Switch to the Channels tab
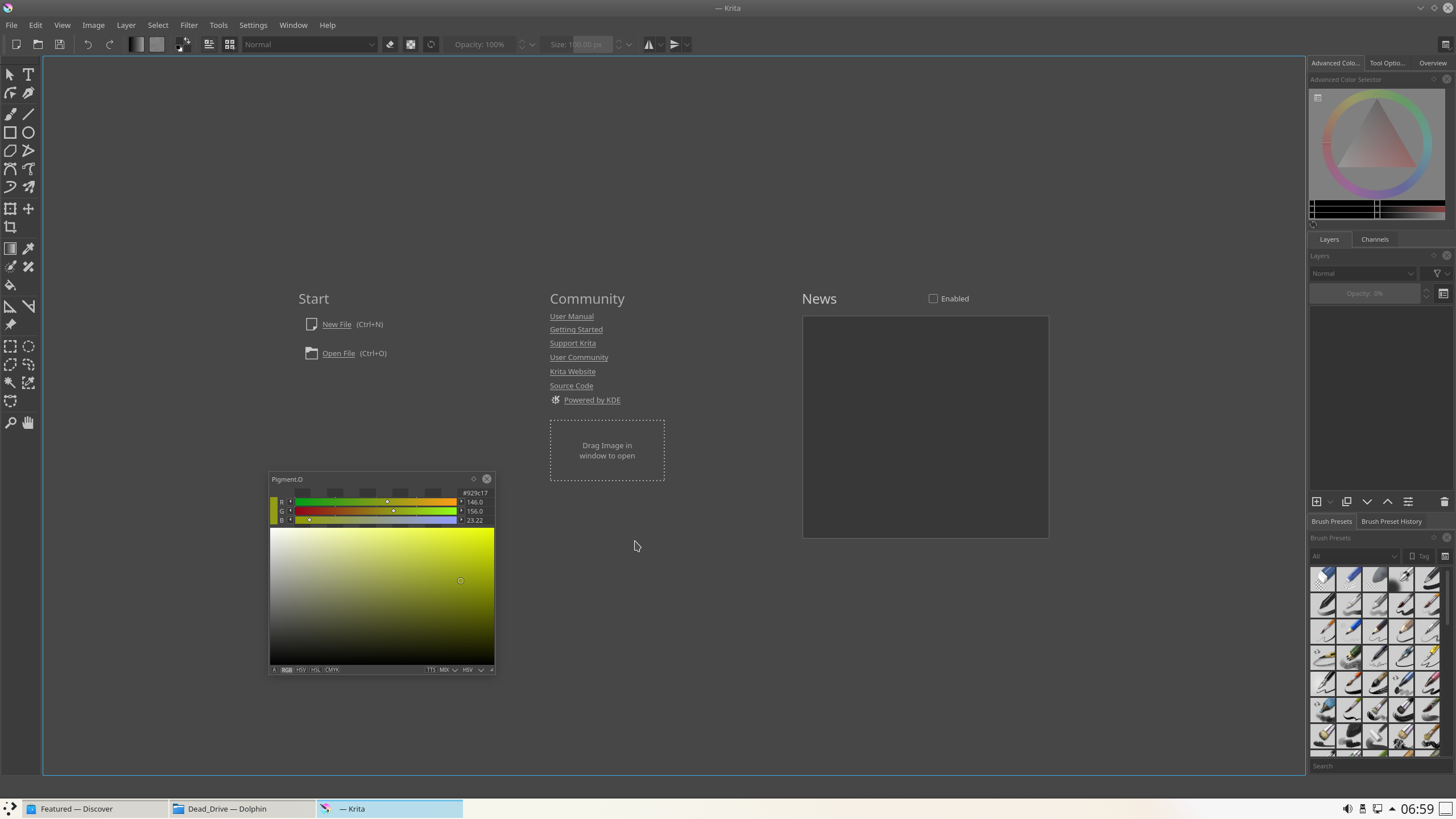 (x=1375, y=239)
